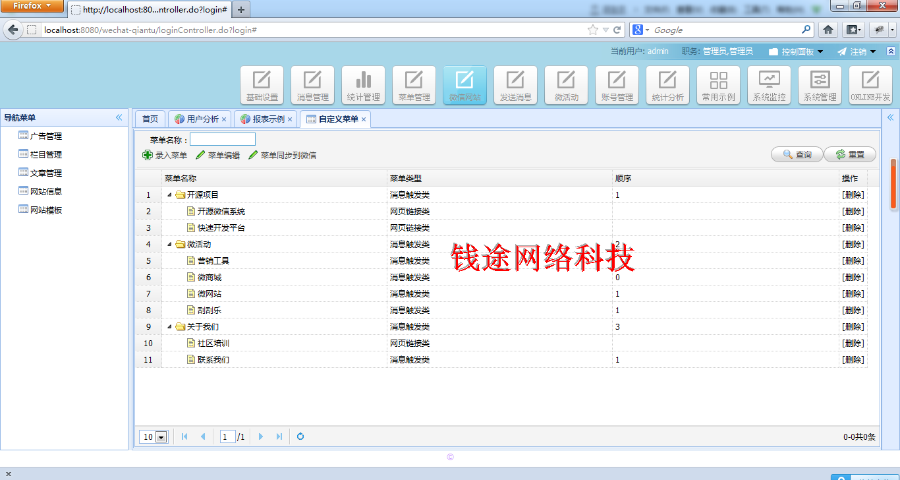Close the 报表示例 tab
Screen dimensions: 900x480
coord(290,119)
